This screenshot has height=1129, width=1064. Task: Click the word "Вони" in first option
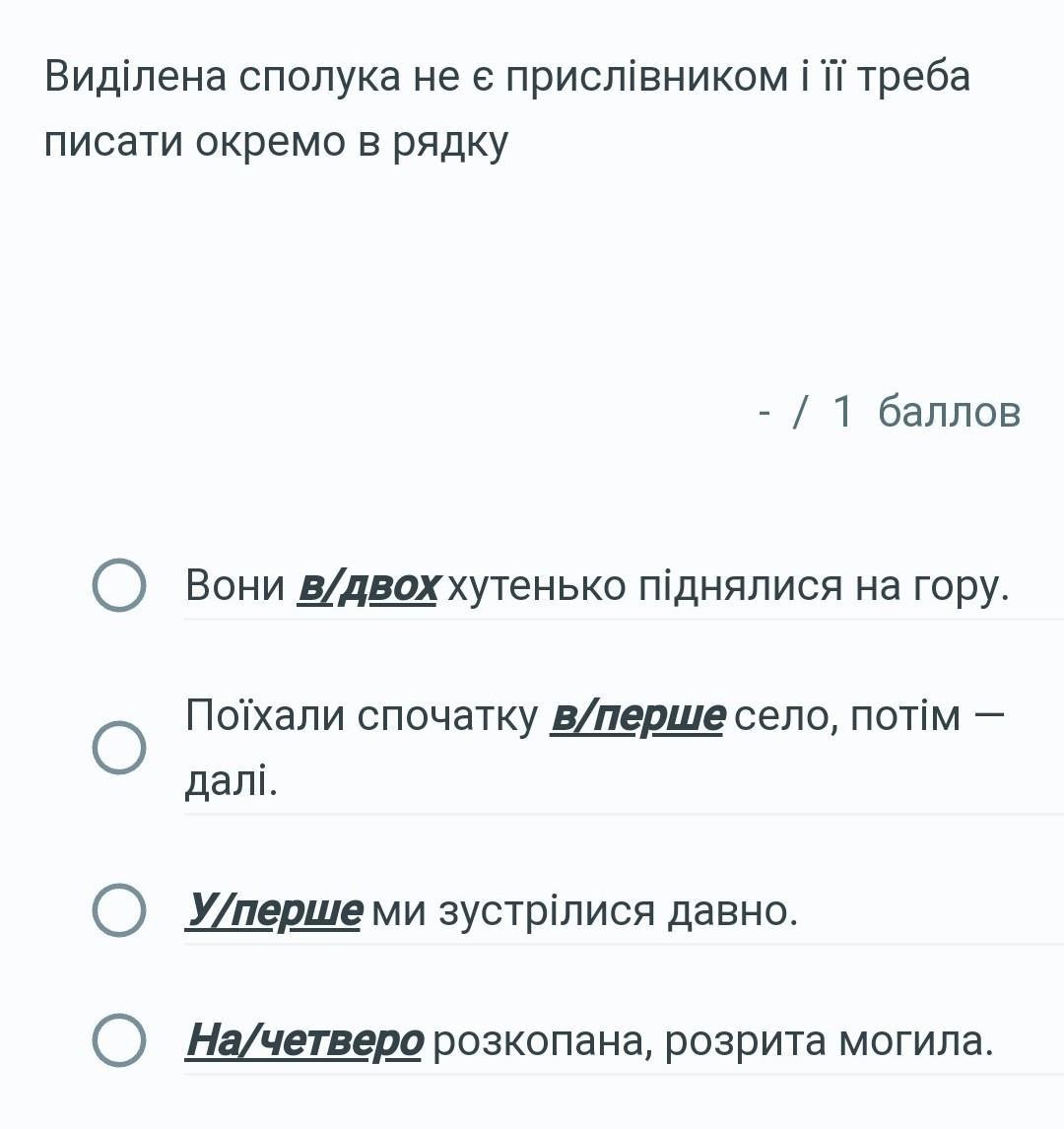click(x=235, y=585)
